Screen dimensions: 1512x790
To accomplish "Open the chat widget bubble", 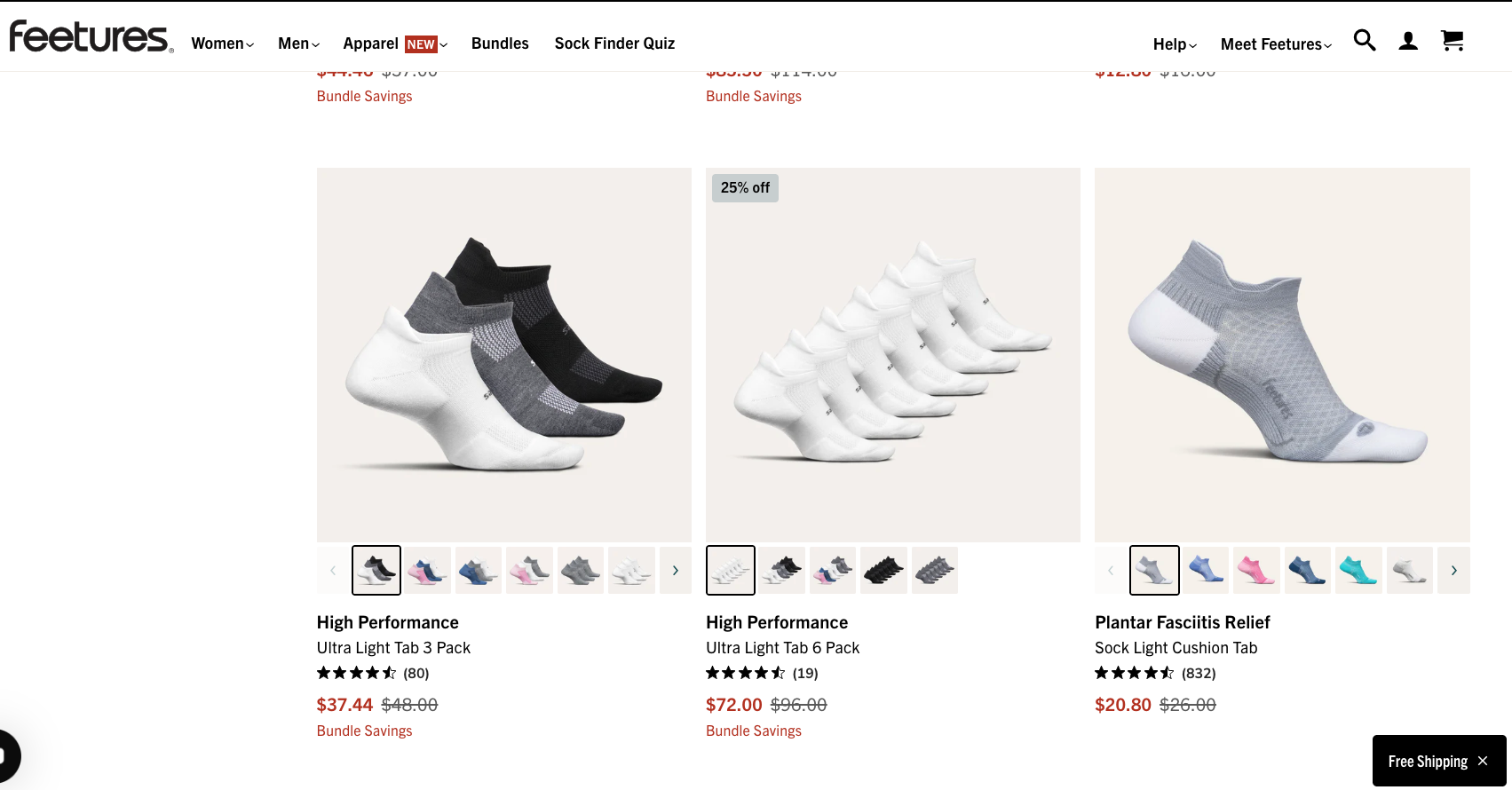I will [7, 756].
